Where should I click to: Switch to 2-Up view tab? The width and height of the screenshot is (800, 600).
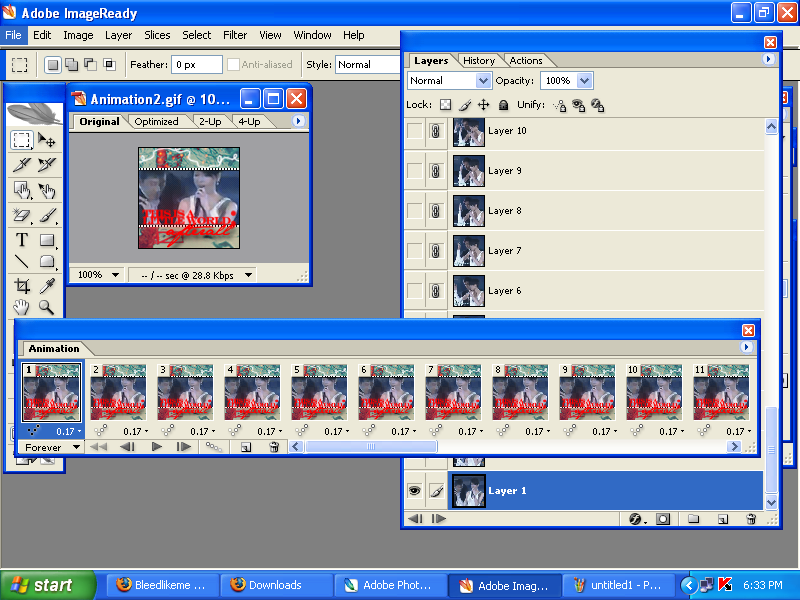click(x=210, y=121)
